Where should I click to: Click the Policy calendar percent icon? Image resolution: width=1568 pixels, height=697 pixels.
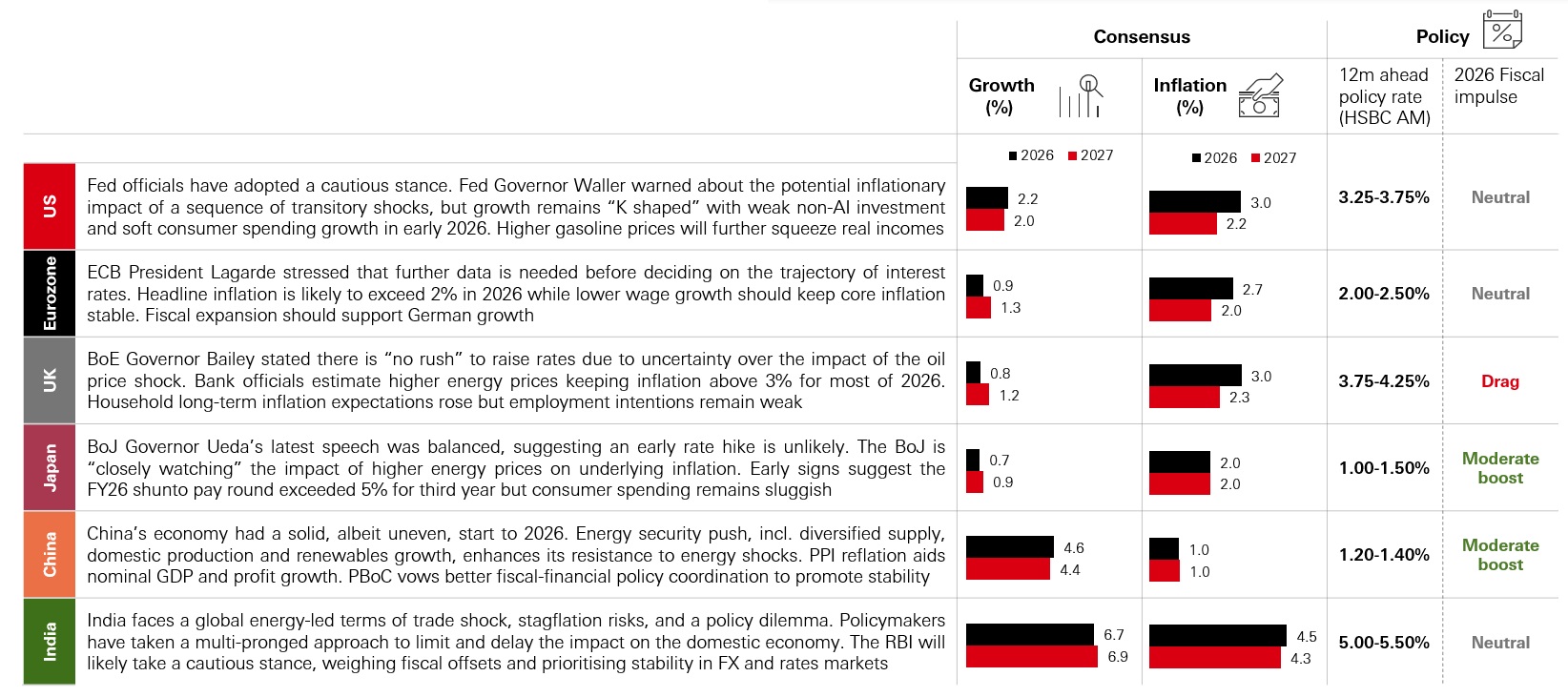tap(1502, 30)
